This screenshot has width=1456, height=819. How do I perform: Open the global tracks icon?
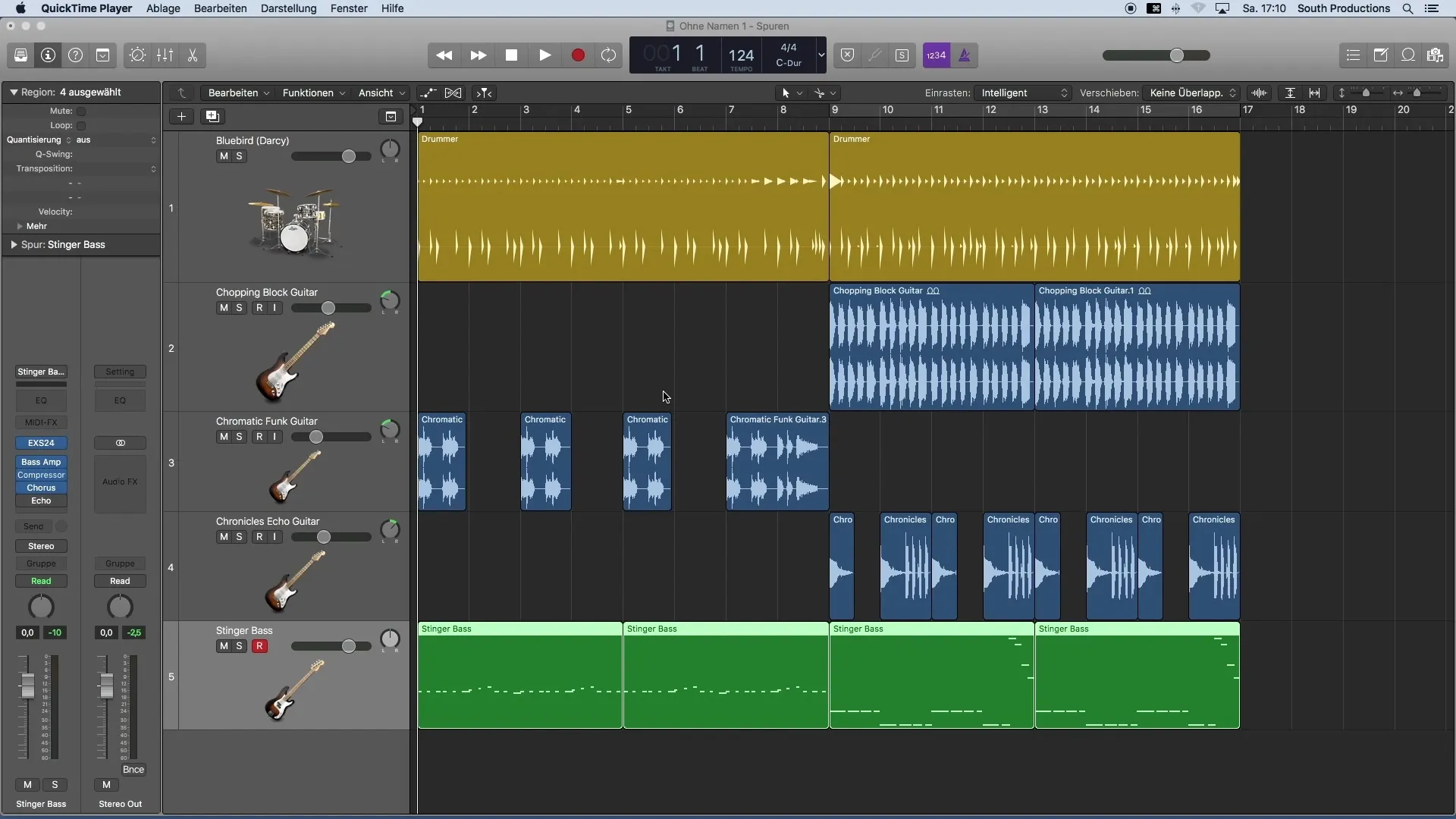pyautogui.click(x=391, y=116)
